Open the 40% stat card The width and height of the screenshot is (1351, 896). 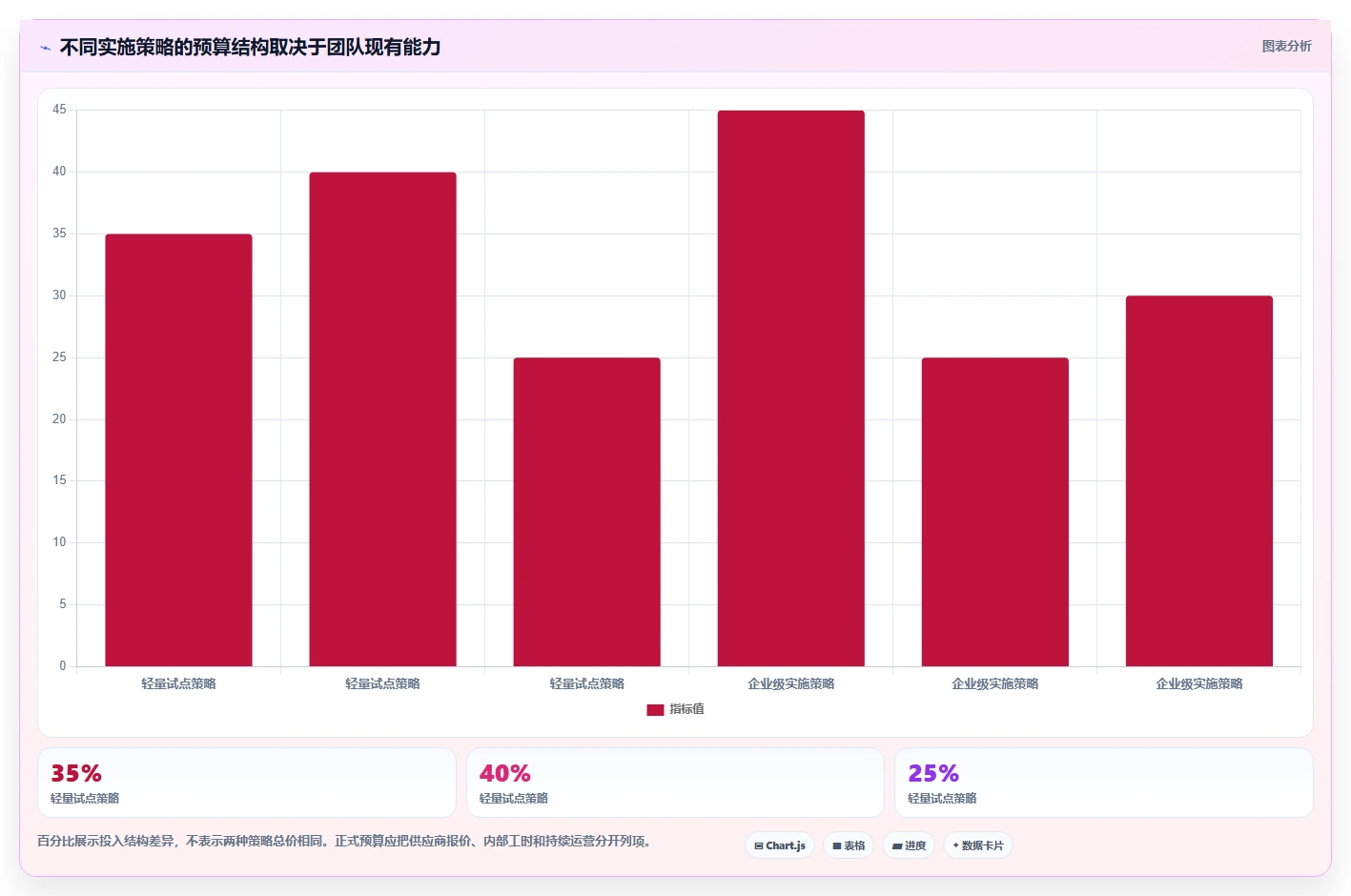675,783
